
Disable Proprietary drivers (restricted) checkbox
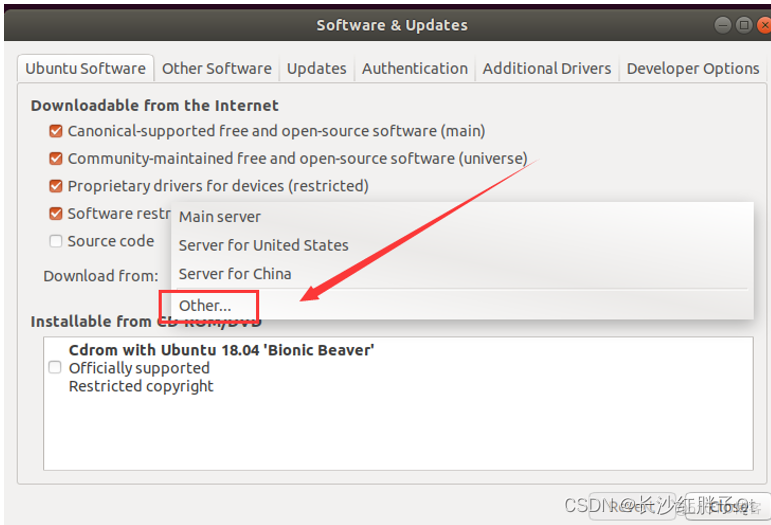click(56, 186)
